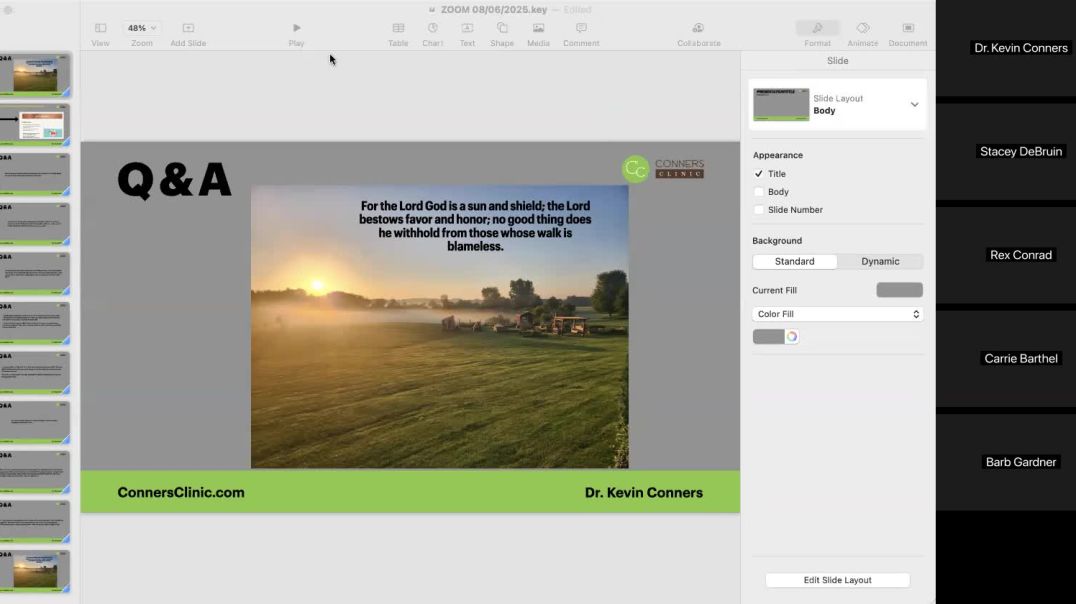
Task: Select Carrie Barthel participant tile
Action: (x=1006, y=359)
